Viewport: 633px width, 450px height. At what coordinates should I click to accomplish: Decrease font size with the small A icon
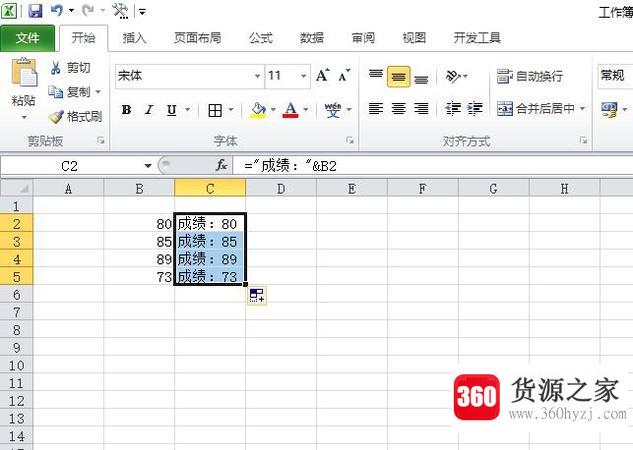[344, 75]
